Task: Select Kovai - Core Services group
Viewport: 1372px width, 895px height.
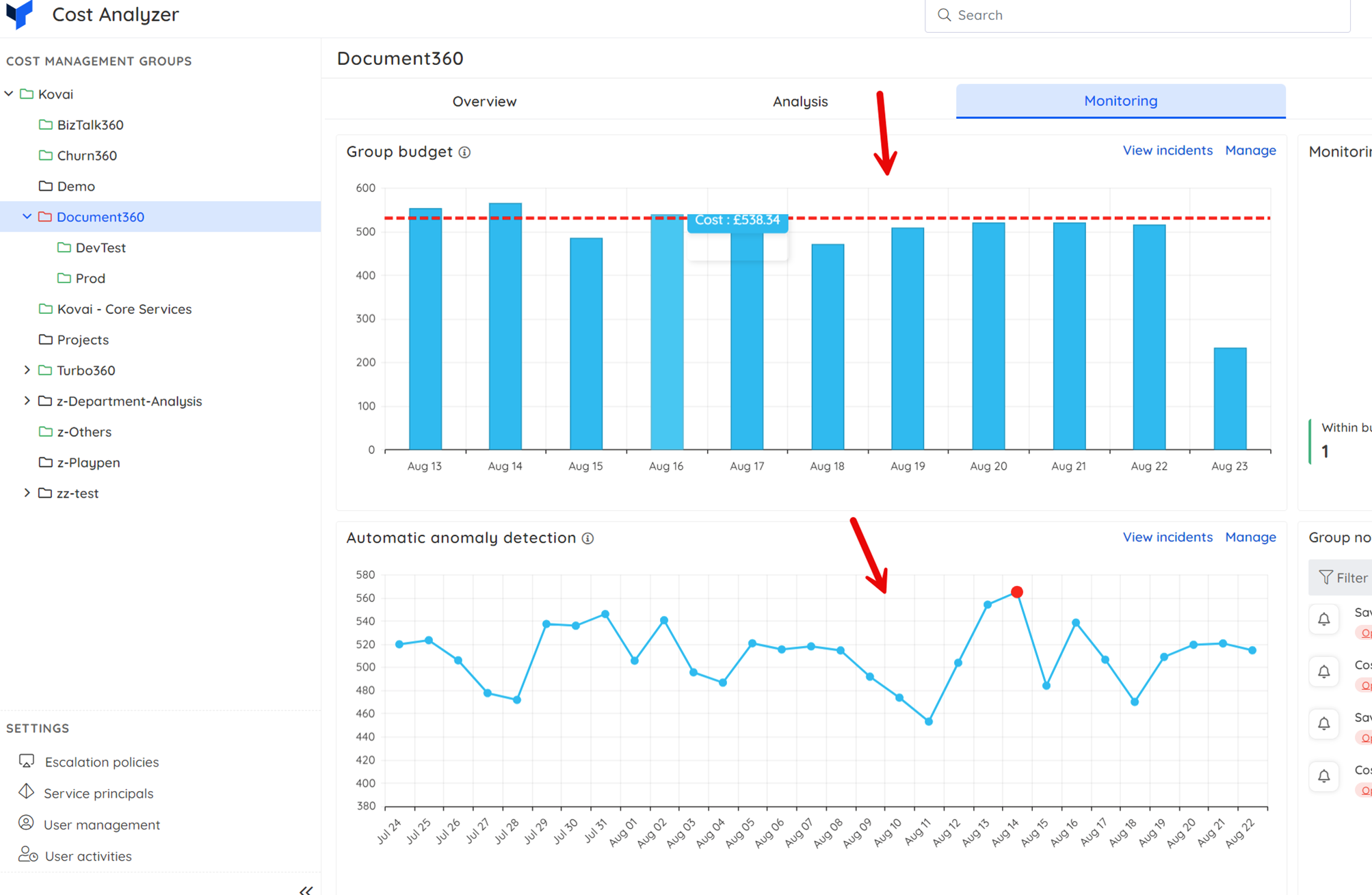Action: pos(124,309)
